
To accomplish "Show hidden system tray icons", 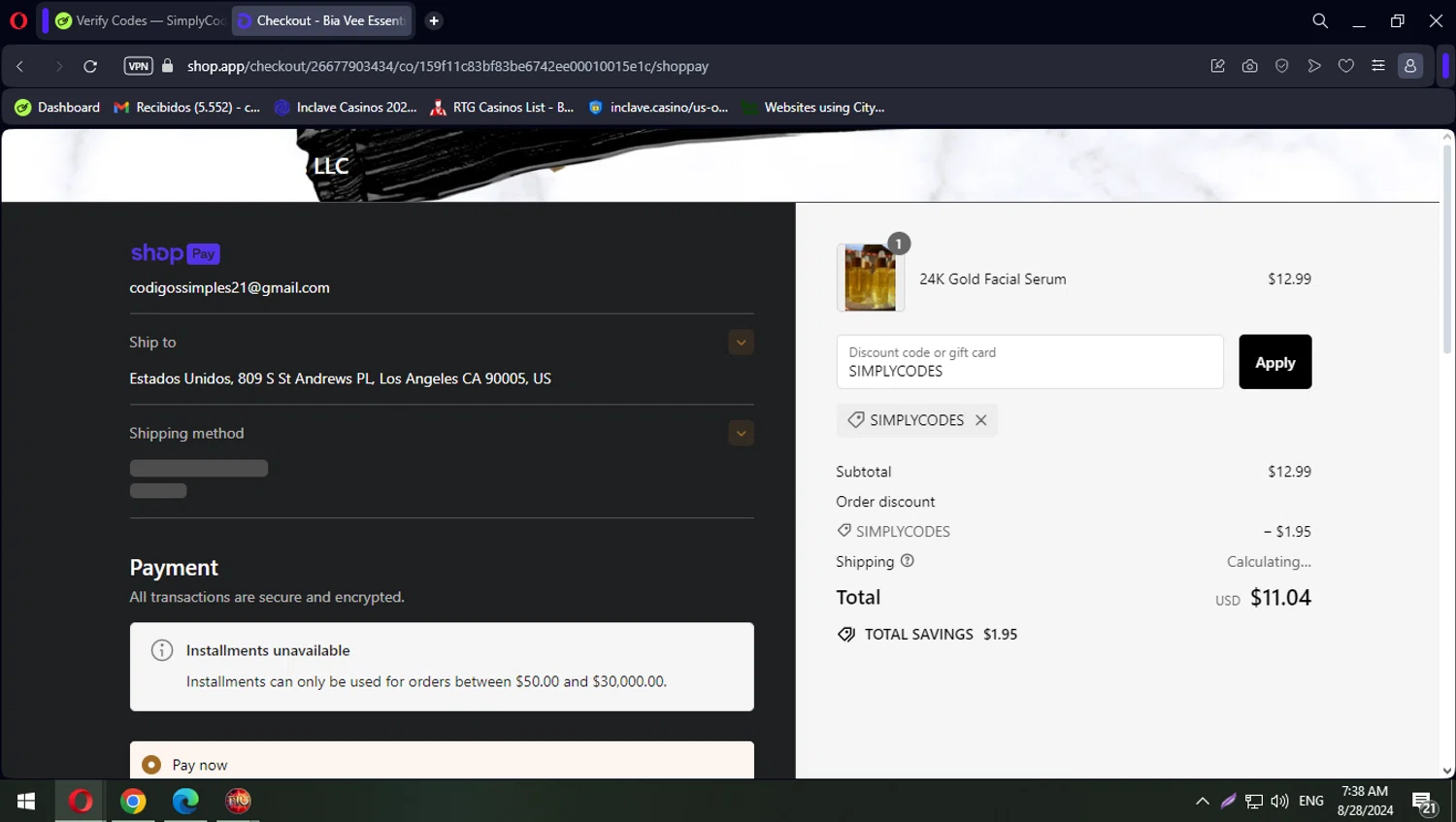I will [1203, 801].
